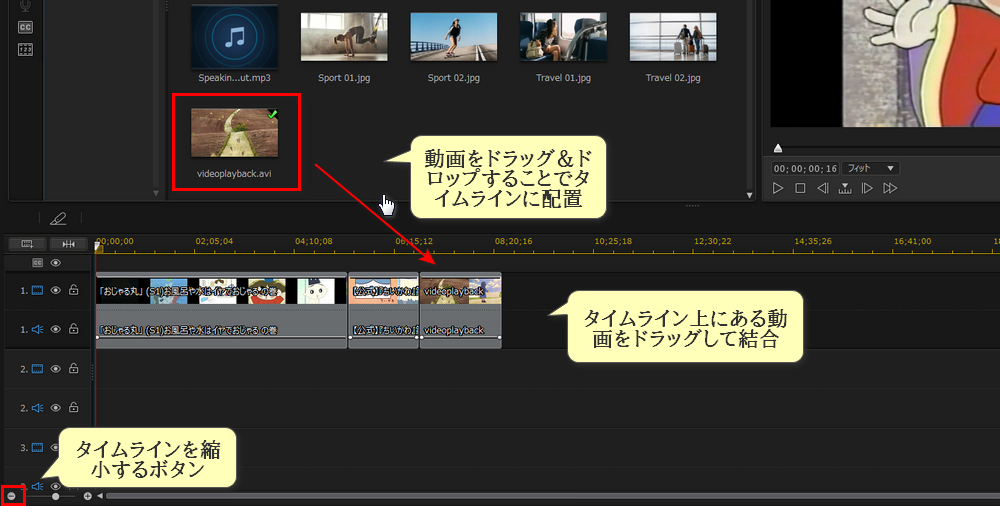Image resolution: width=1000 pixels, height=506 pixels.
Task: Click the fast forward button
Action: 890,188
